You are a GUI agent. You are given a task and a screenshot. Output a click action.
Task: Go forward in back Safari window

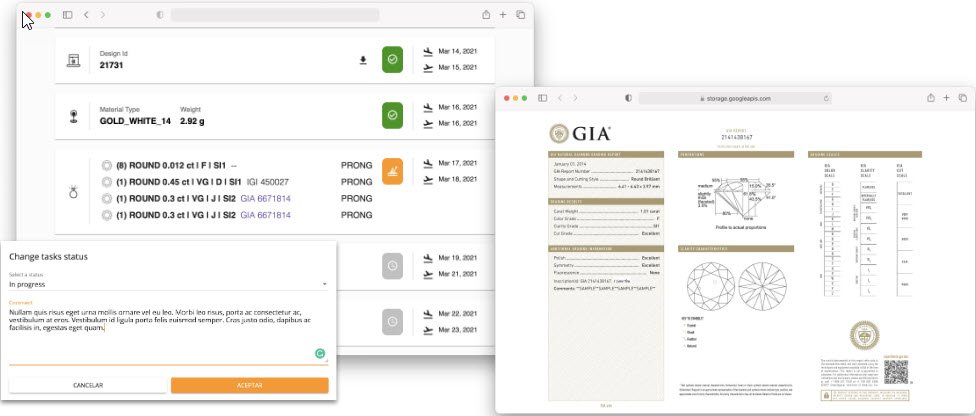103,15
